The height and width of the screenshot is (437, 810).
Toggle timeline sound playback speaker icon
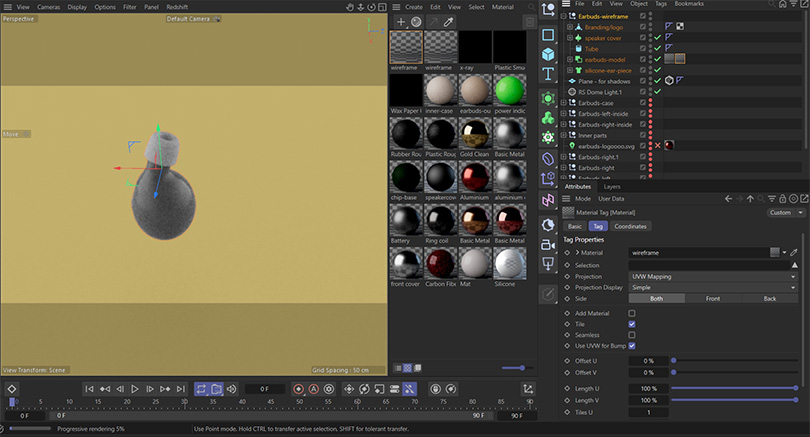(x=232, y=389)
